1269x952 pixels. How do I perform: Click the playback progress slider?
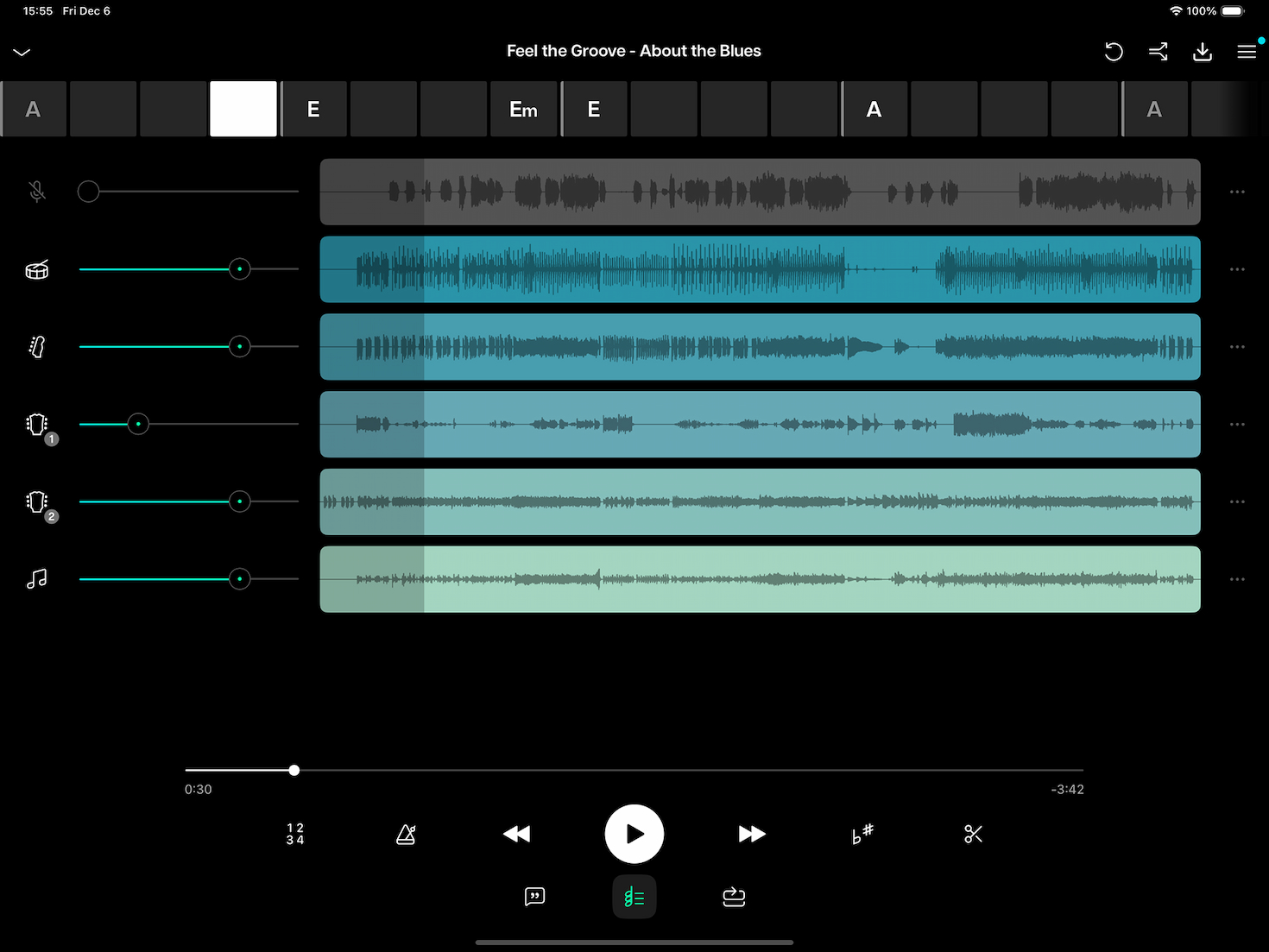[x=294, y=770]
